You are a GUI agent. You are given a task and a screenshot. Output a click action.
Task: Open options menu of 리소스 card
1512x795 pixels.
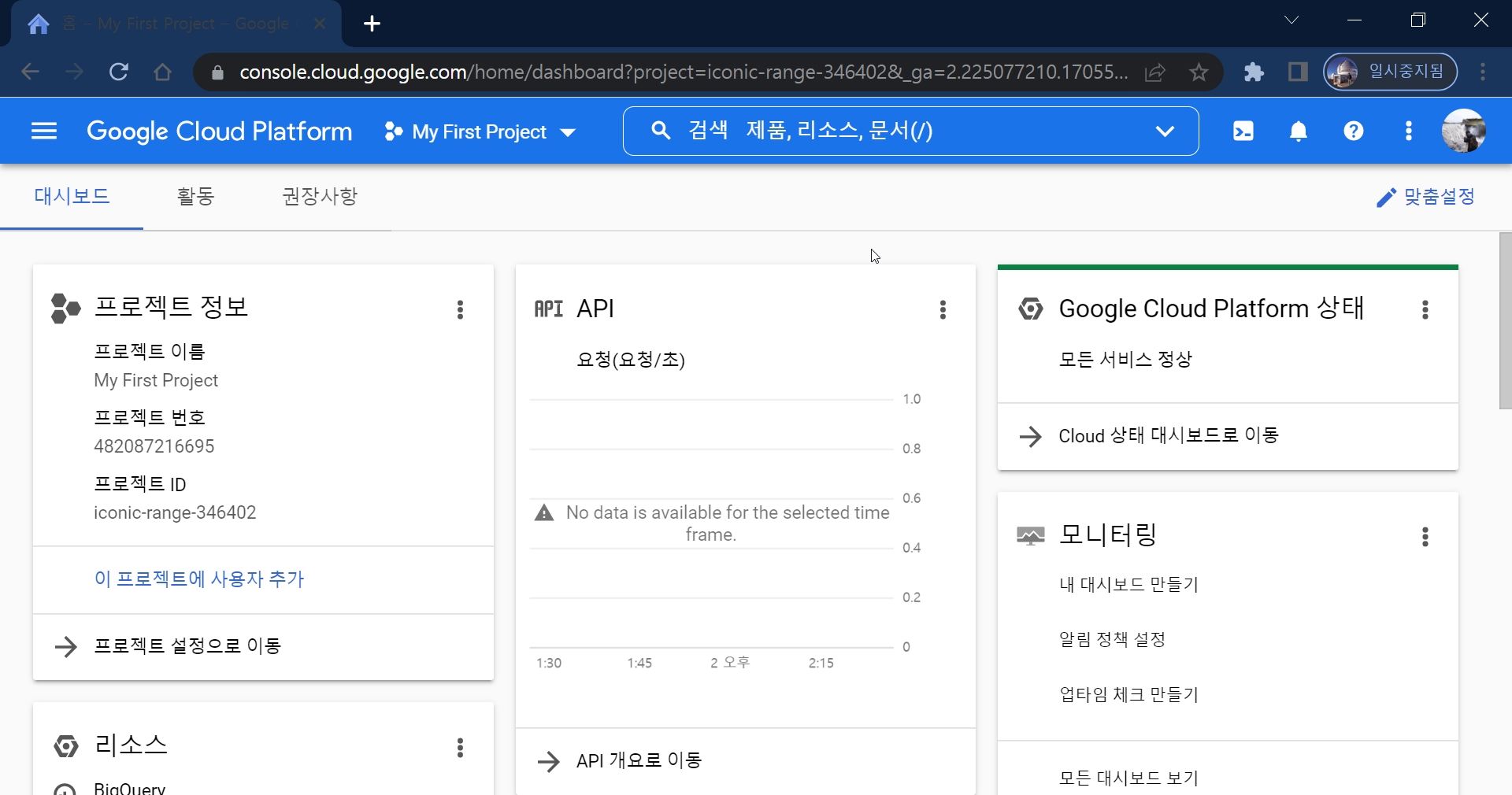tap(461, 747)
